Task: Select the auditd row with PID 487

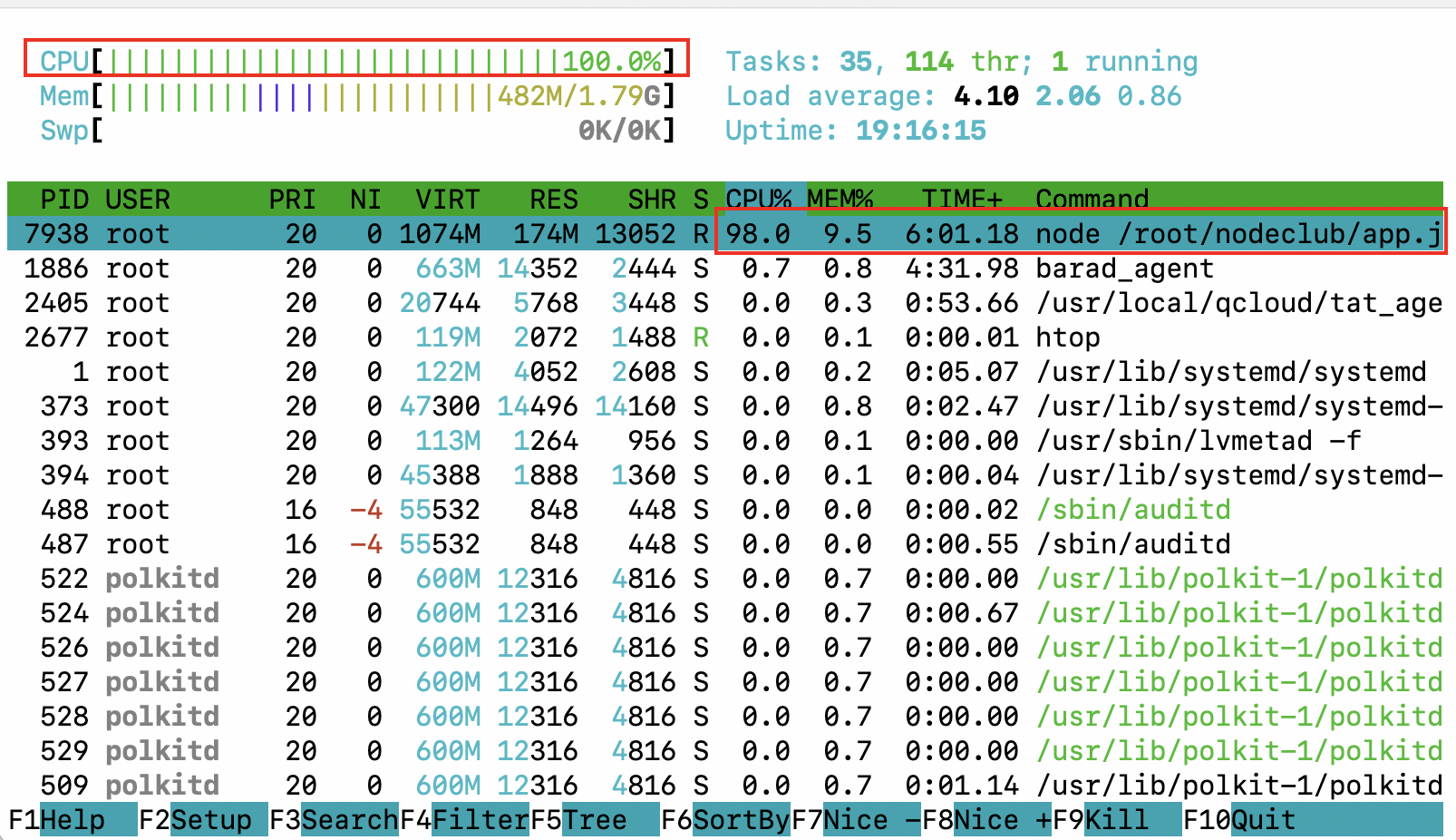Action: click(725, 543)
